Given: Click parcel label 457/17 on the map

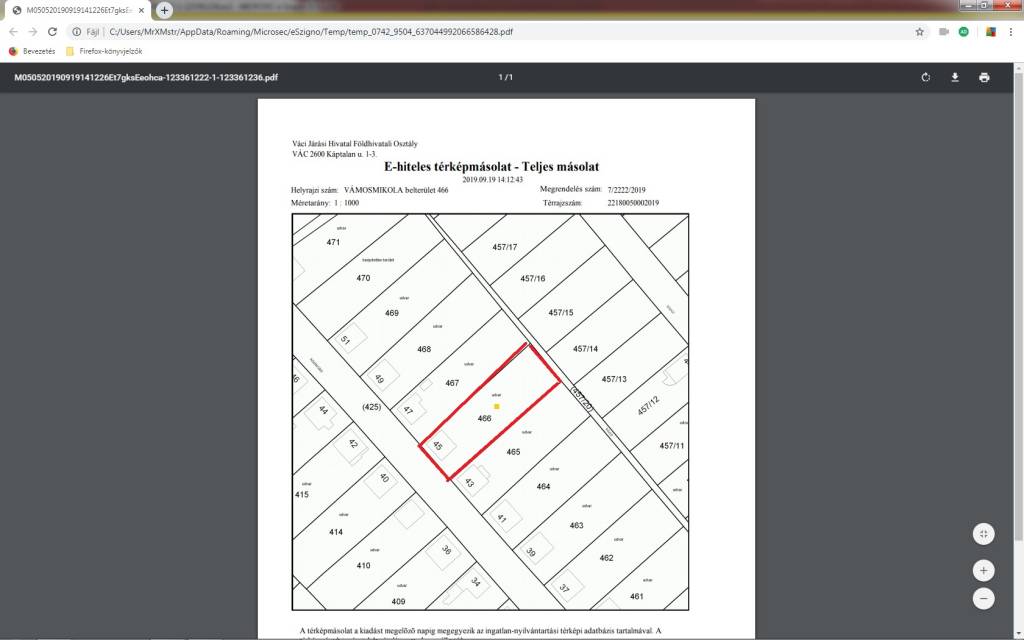Looking at the screenshot, I should (505, 248).
